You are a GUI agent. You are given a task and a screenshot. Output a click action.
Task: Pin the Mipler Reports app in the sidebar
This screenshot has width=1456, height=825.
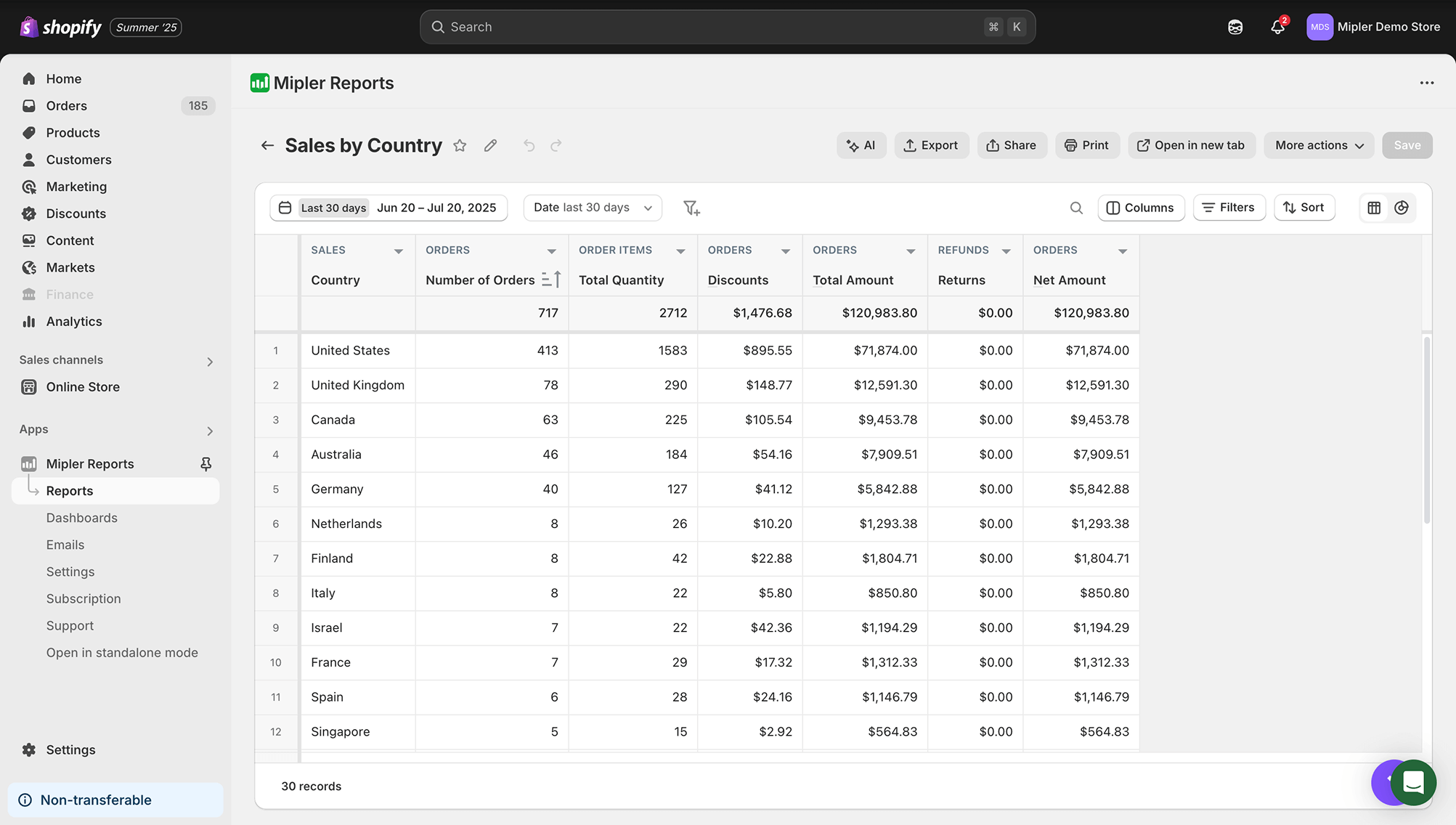(x=206, y=463)
